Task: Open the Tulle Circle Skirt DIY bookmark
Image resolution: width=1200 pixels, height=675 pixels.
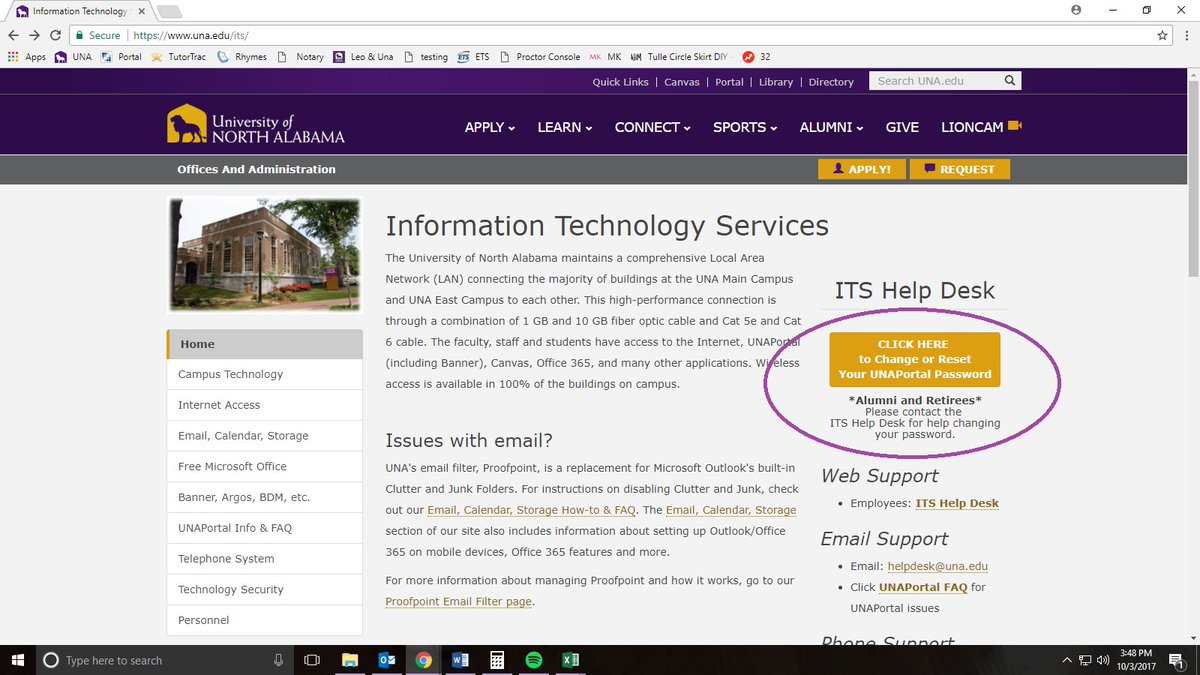Action: pos(683,57)
